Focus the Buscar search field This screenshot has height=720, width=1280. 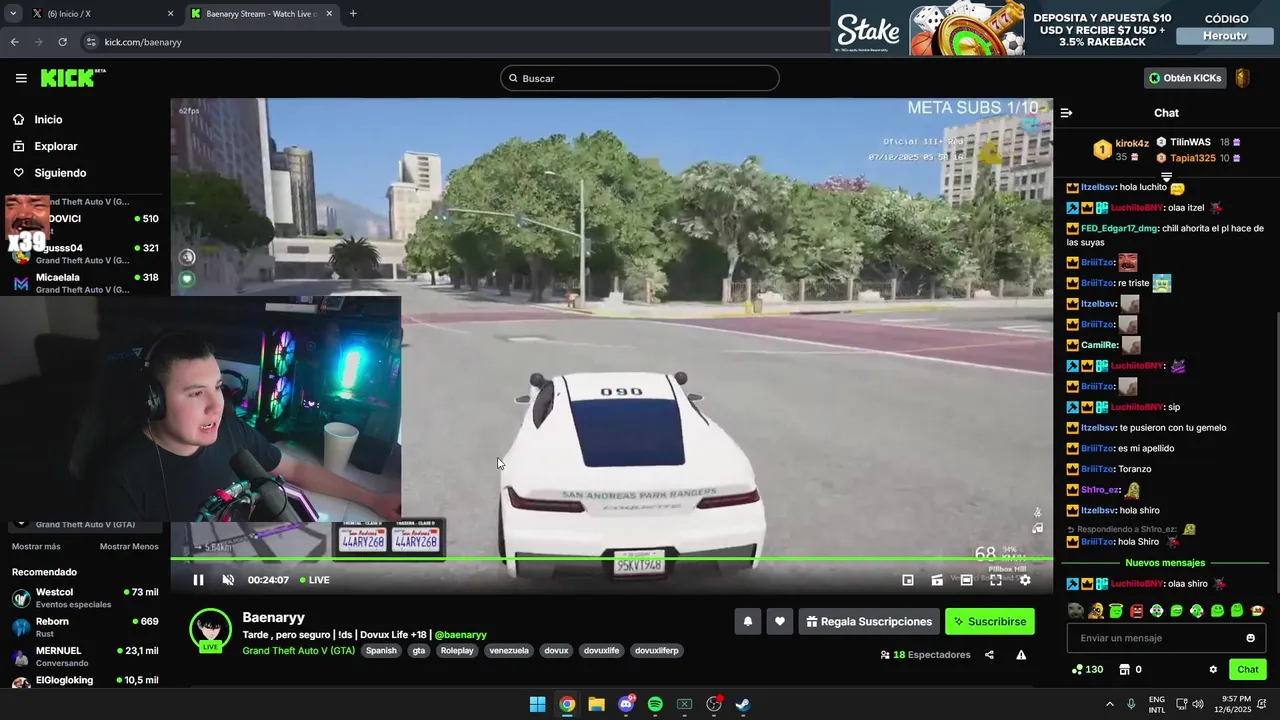[640, 78]
